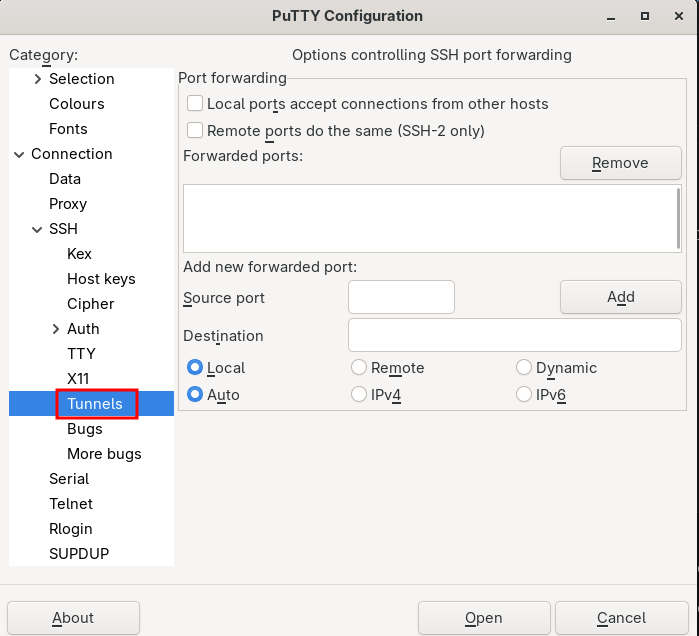
Task: Open the X11 forwarding page
Action: 78,378
